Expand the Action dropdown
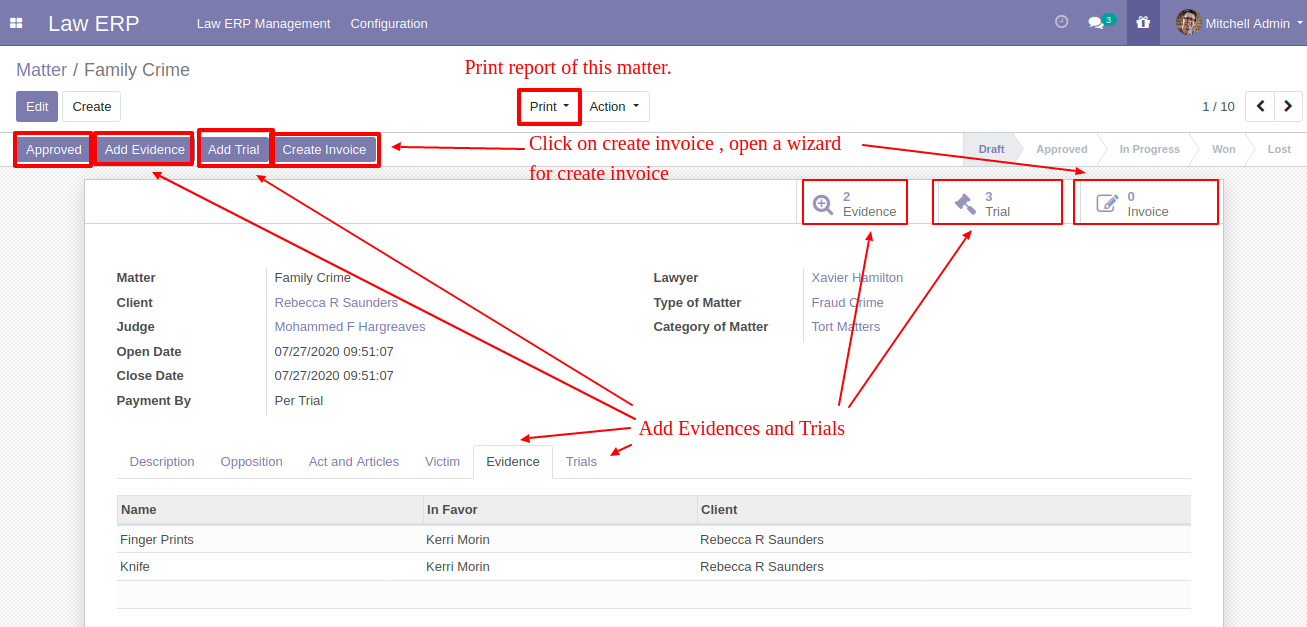Viewport: 1307px width, 627px height. [x=614, y=107]
